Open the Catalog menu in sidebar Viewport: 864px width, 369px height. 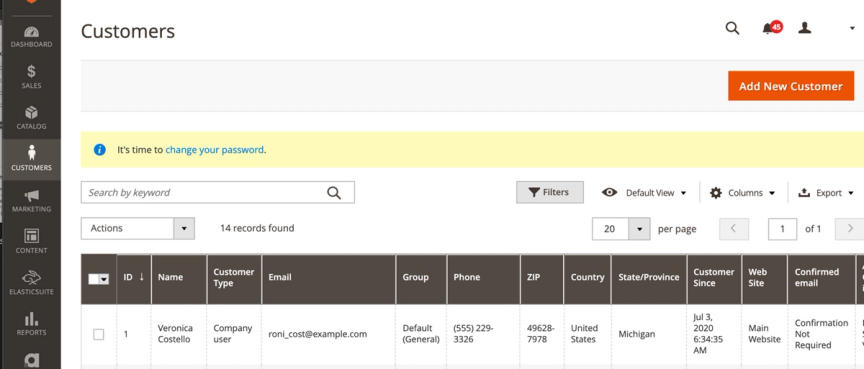coord(31,118)
